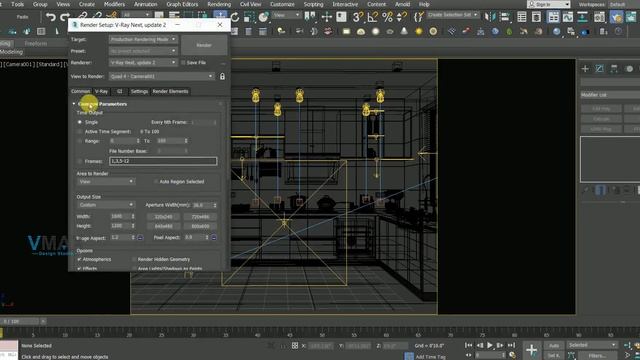The image size is (640, 360).
Task: Open Create Selection Set dropdown
Action: pos(453,15)
